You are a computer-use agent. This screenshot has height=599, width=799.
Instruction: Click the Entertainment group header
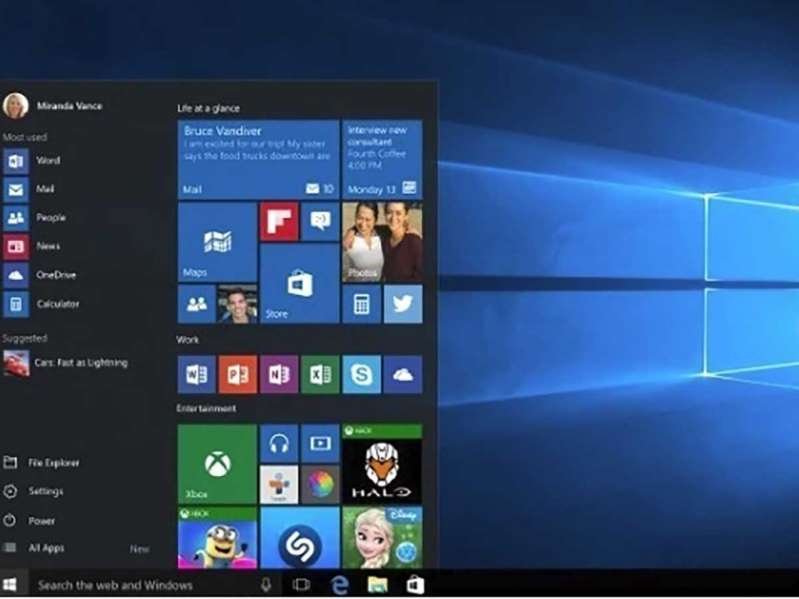[206, 409]
